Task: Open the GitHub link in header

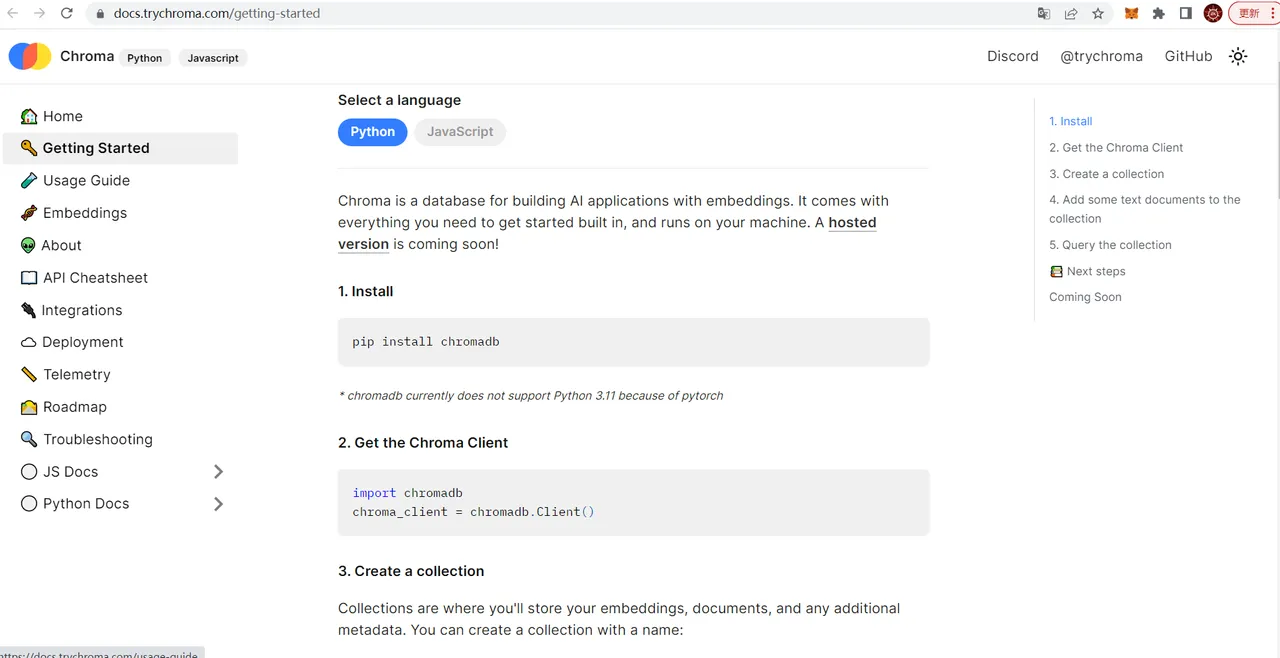Action: pyautogui.click(x=1188, y=56)
